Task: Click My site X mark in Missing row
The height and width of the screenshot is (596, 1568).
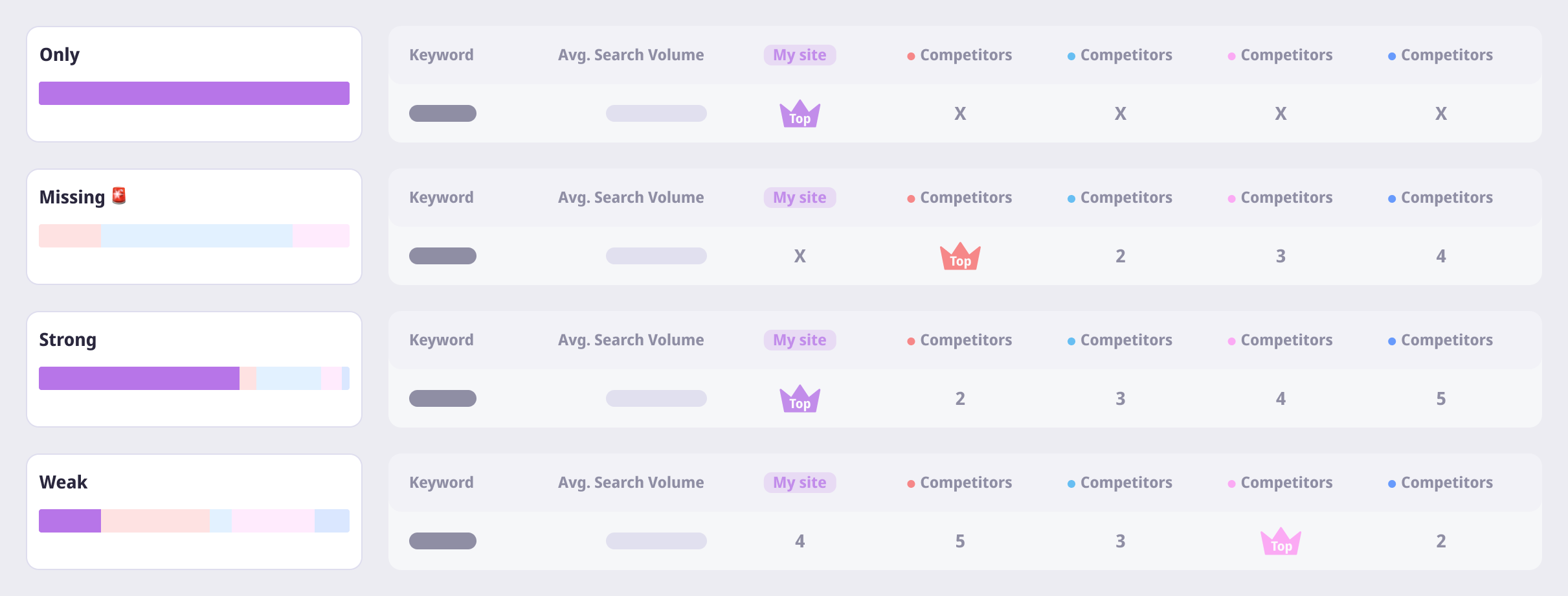Action: click(800, 257)
